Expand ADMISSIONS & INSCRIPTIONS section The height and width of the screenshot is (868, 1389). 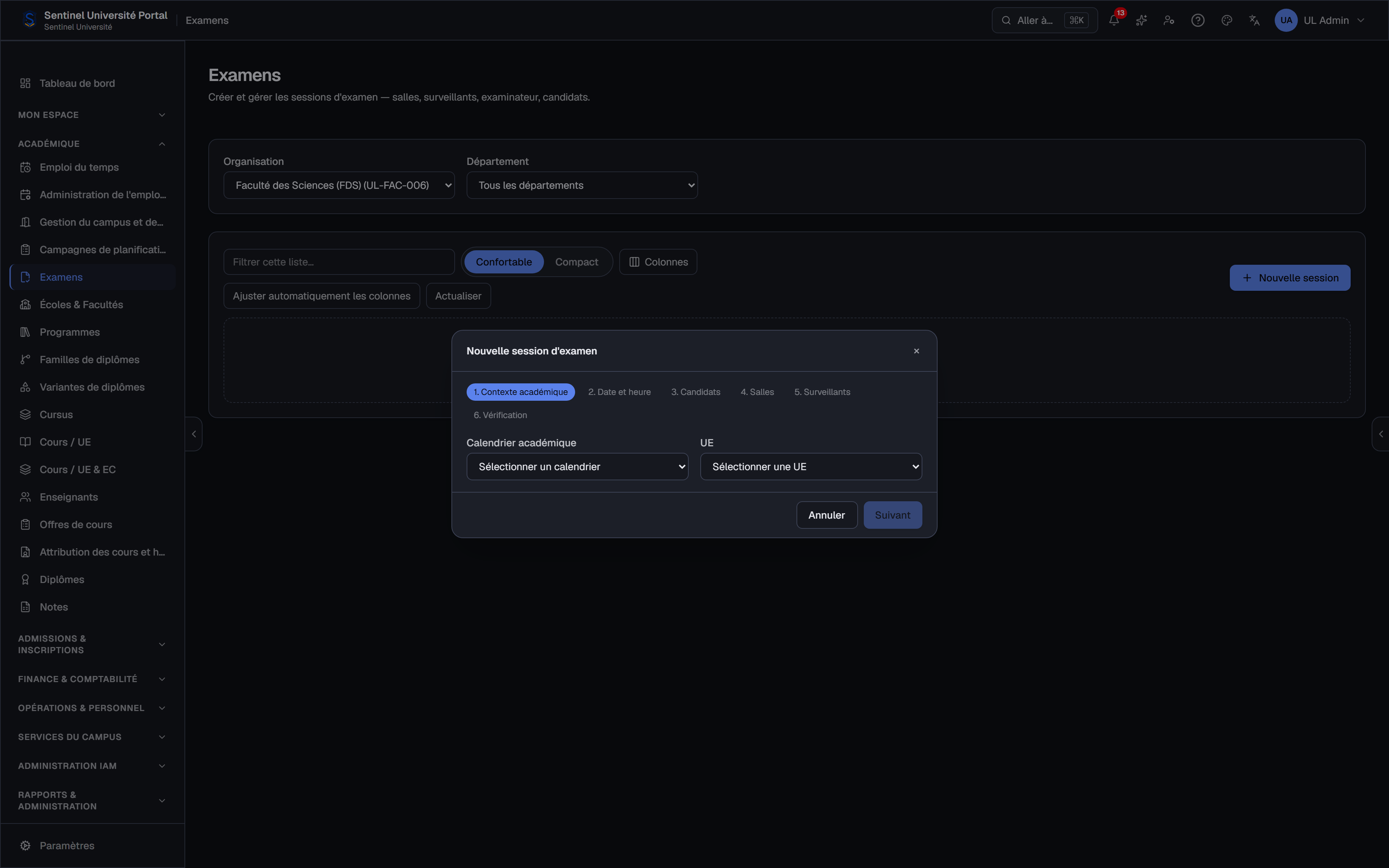click(x=92, y=644)
